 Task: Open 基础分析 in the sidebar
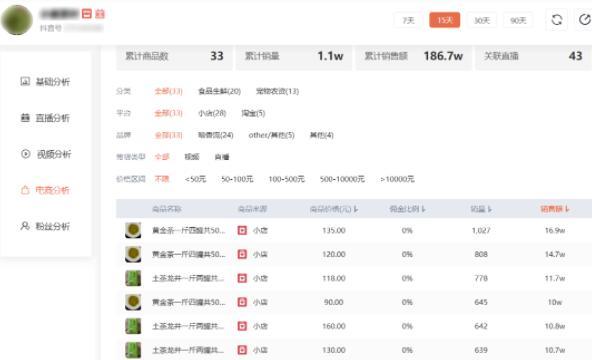point(45,82)
